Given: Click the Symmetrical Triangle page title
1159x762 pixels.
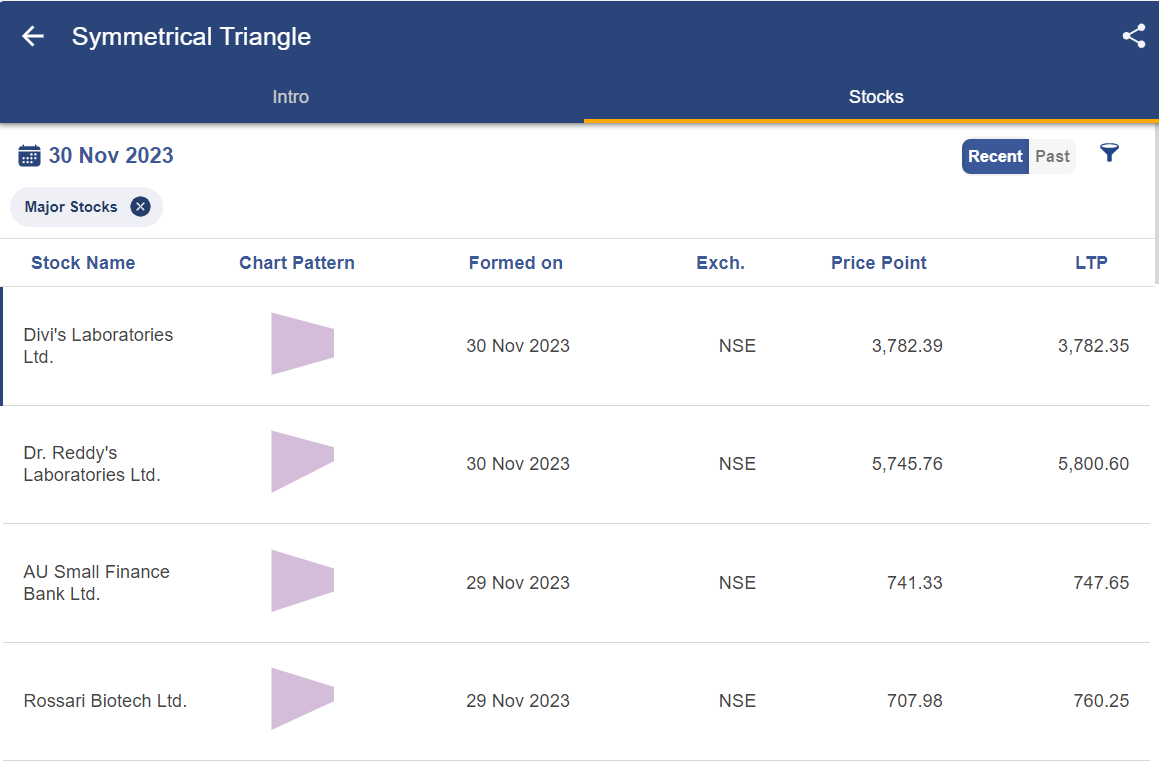Looking at the screenshot, I should tap(191, 37).
